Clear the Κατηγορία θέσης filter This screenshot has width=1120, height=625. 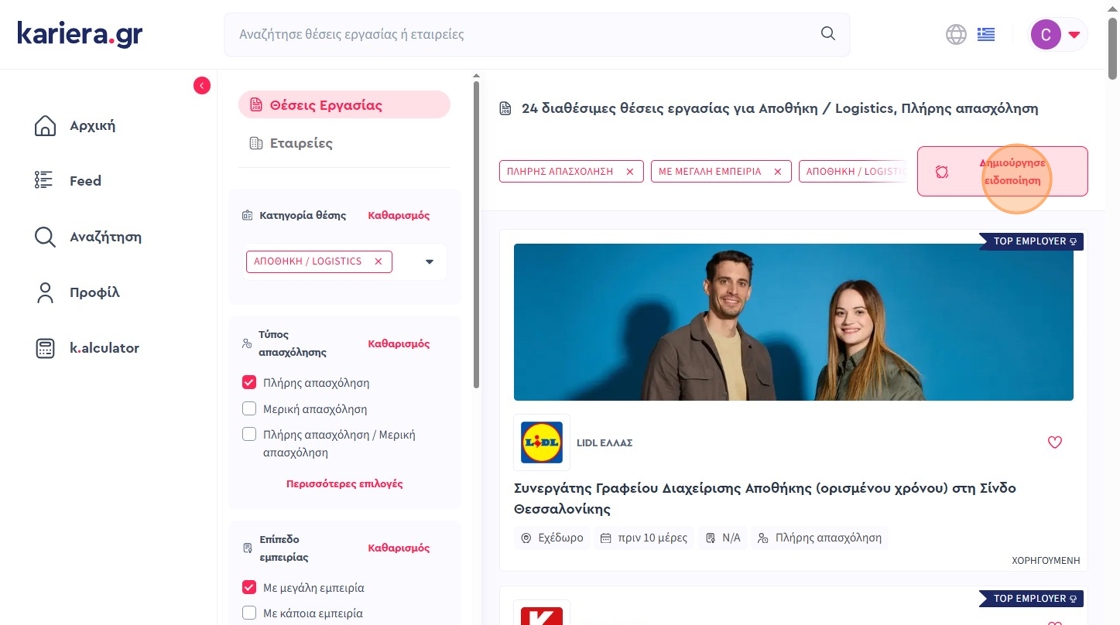click(399, 215)
